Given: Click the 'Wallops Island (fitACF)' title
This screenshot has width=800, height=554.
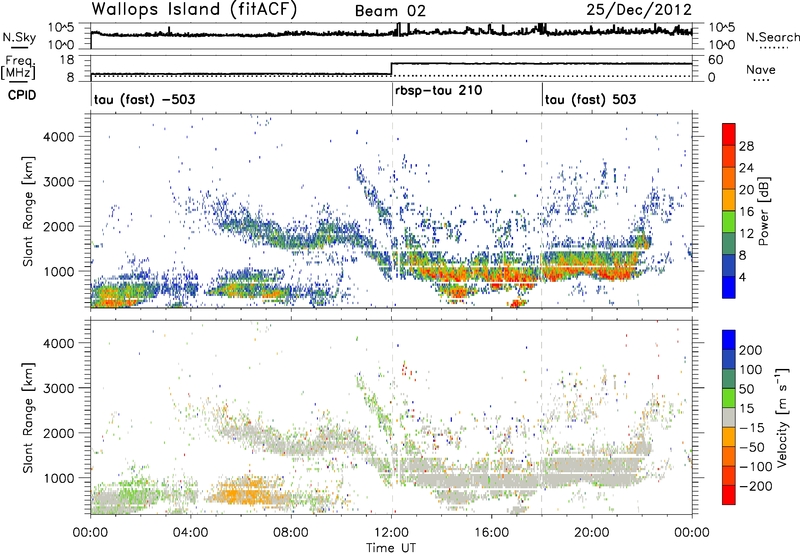Looking at the screenshot, I should click(x=194, y=10).
